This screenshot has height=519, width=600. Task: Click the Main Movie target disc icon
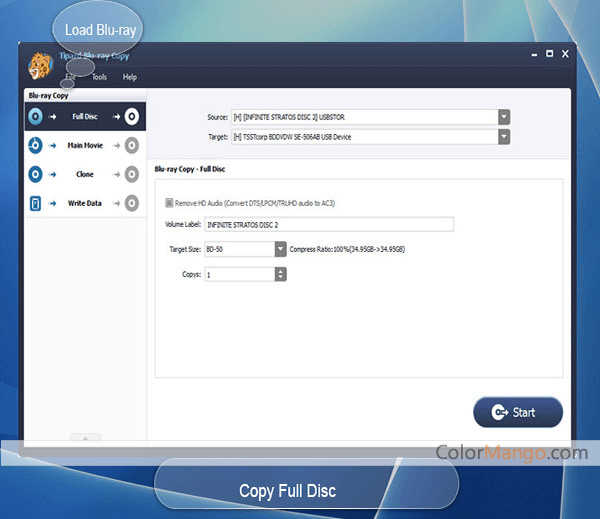pyautogui.click(x=131, y=146)
